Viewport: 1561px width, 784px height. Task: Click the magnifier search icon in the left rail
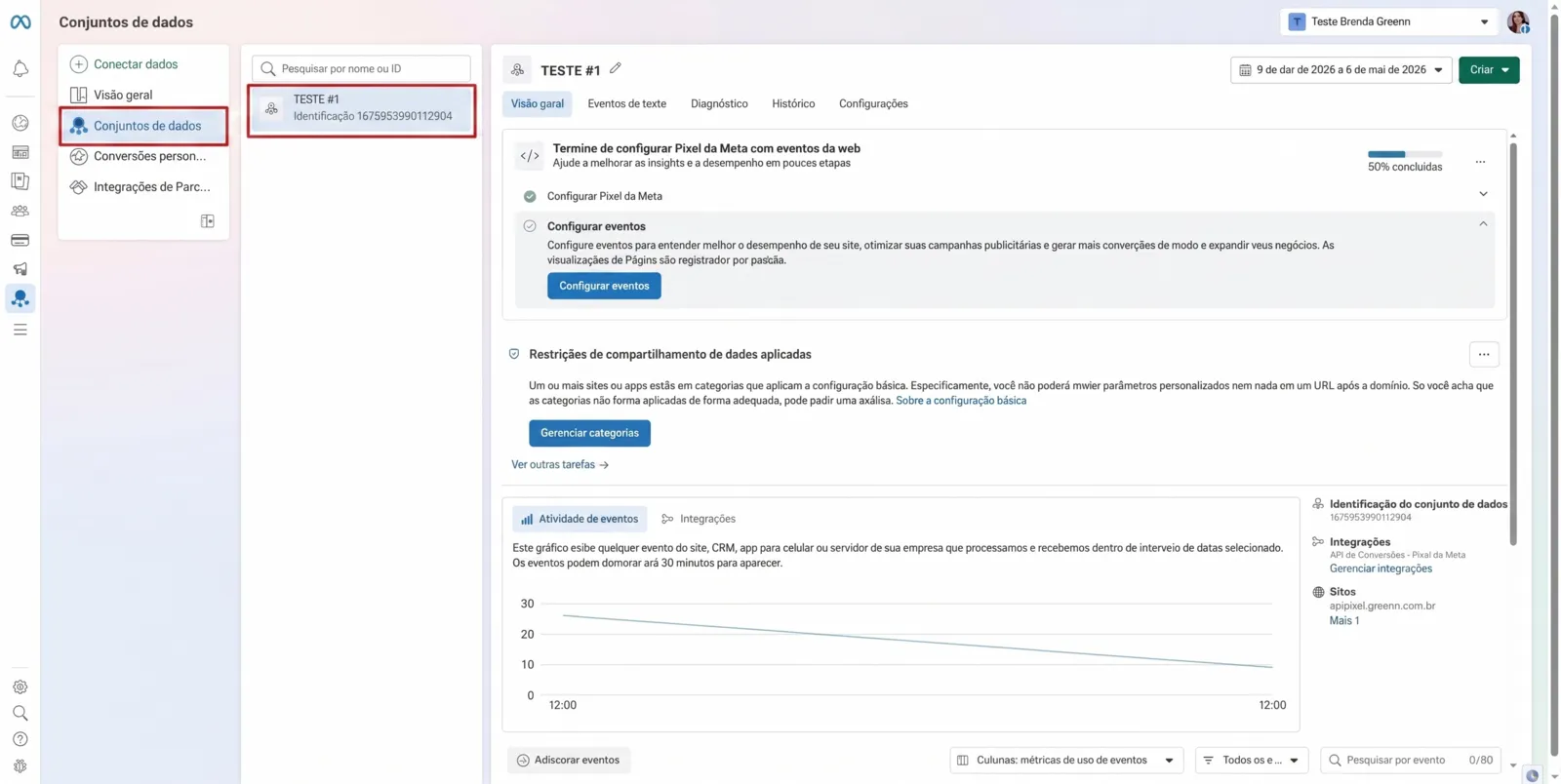pyautogui.click(x=20, y=713)
